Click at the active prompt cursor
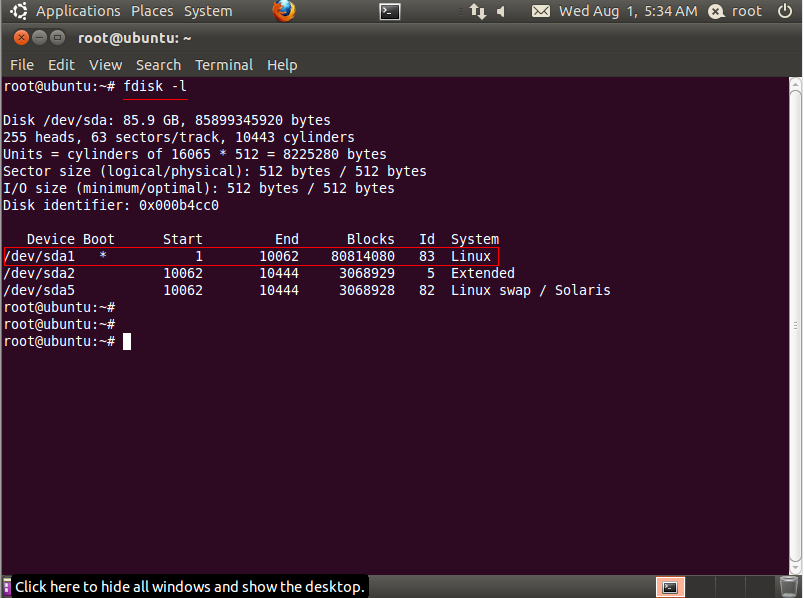This screenshot has width=804, height=598. [x=127, y=342]
